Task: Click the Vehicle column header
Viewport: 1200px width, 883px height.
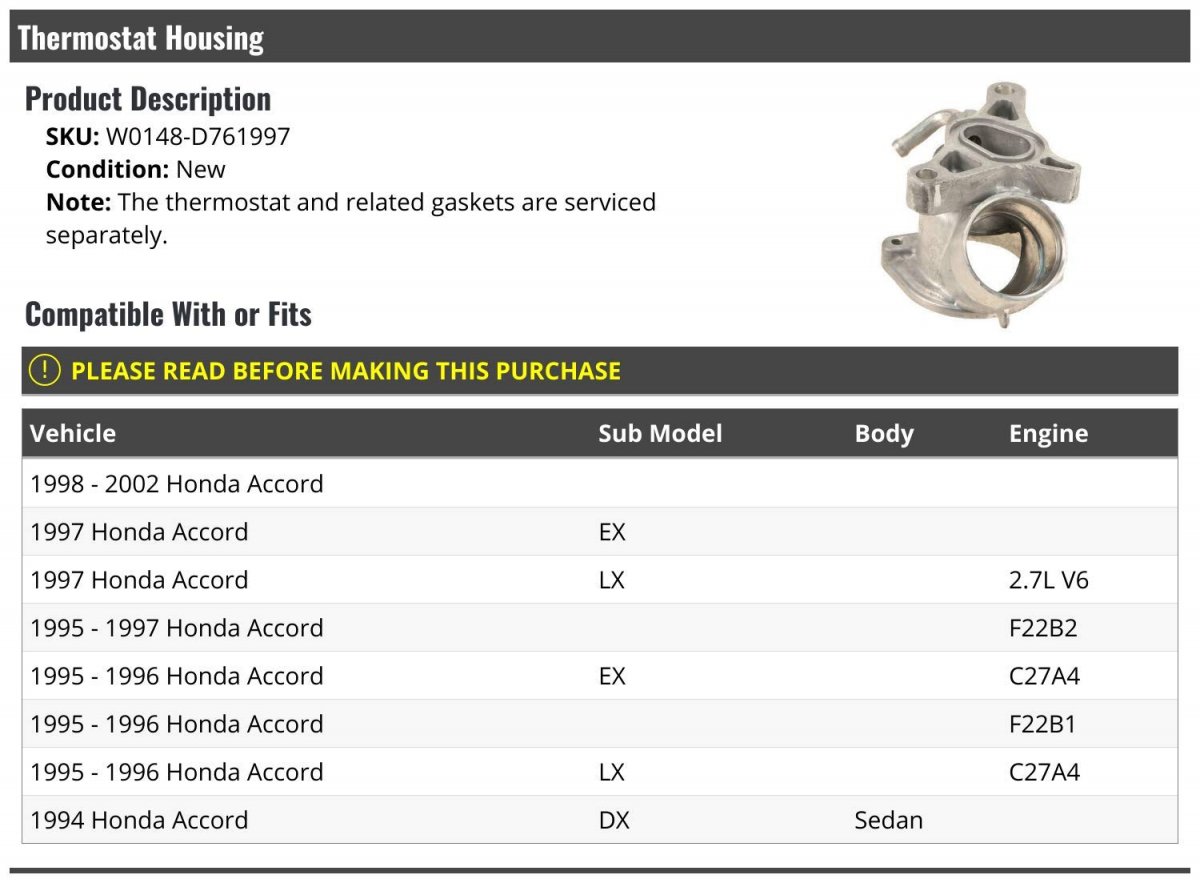Action: click(x=73, y=433)
